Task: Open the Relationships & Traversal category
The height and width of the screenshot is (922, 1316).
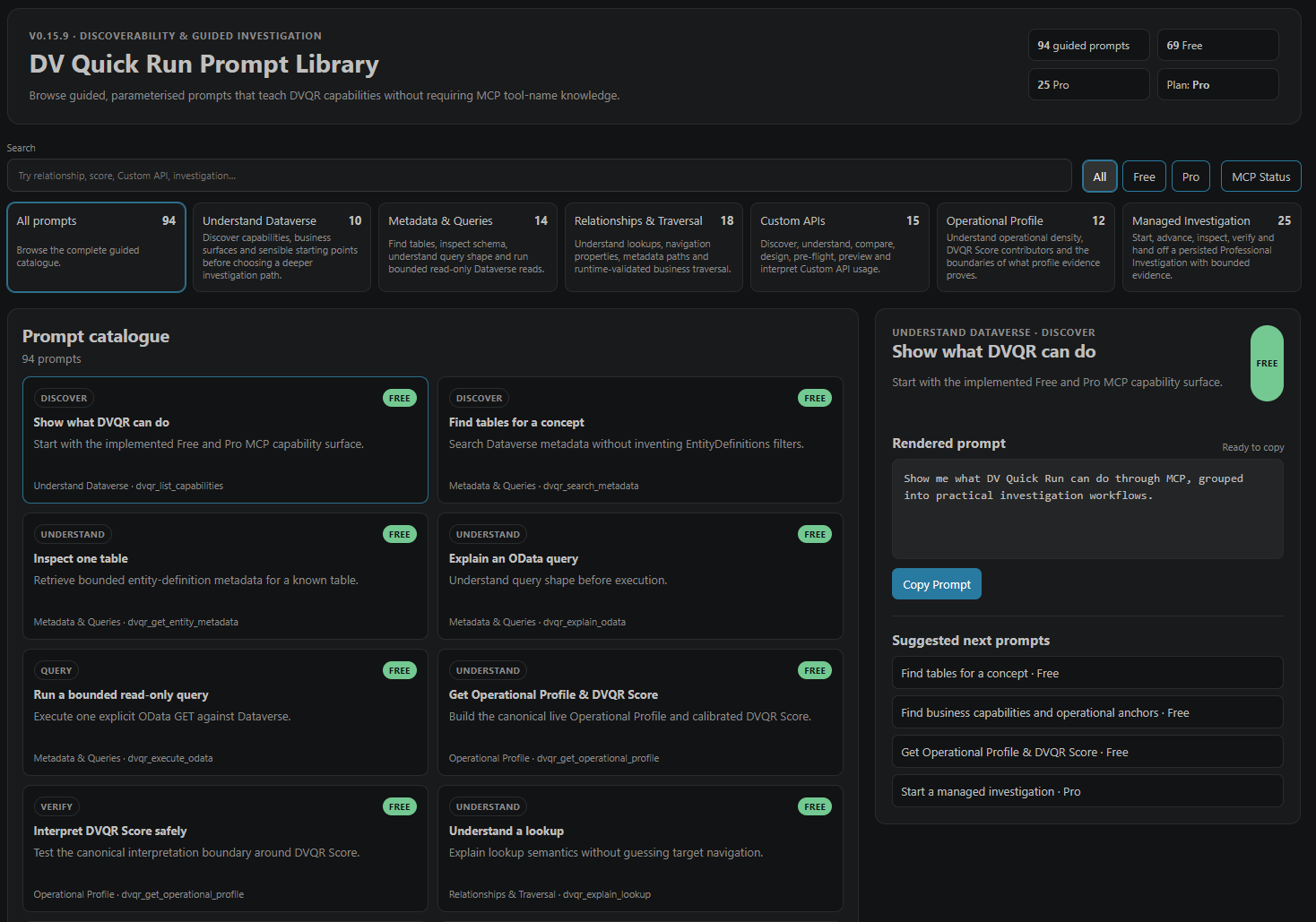Action: tap(654, 247)
